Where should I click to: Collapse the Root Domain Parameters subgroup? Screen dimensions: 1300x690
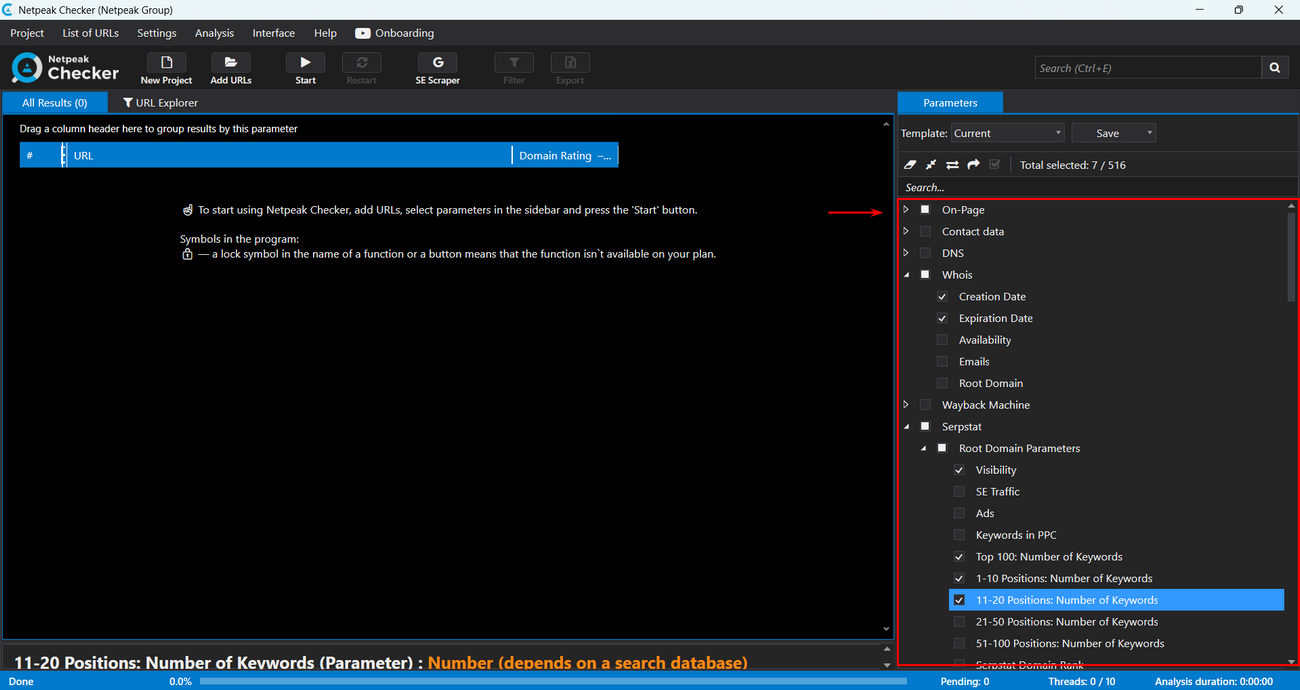coord(923,448)
